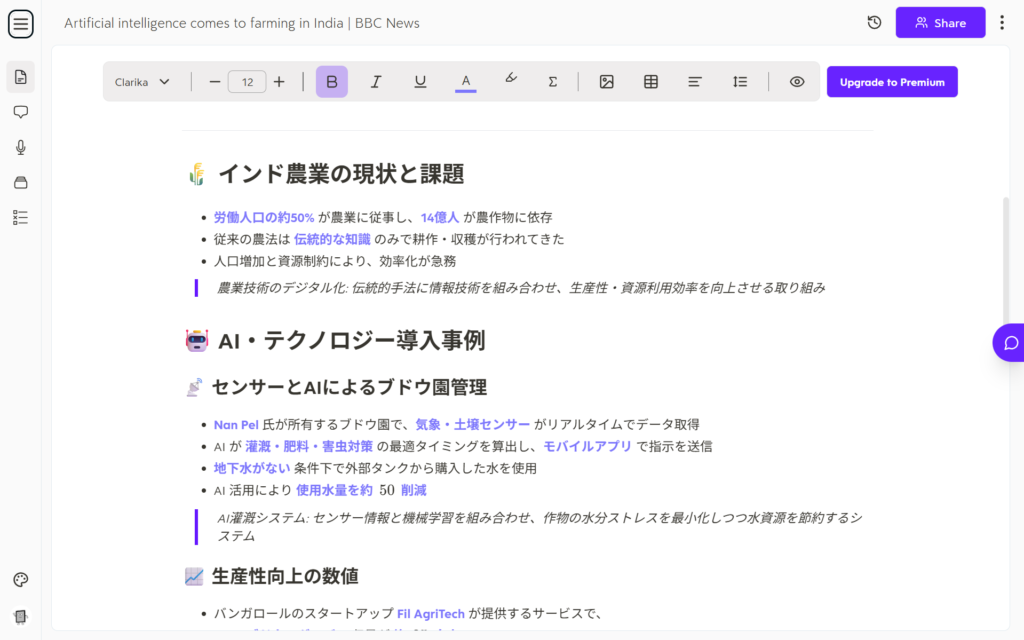Insert a table from the toolbar
Screen dimensions: 1024x640
point(651,82)
